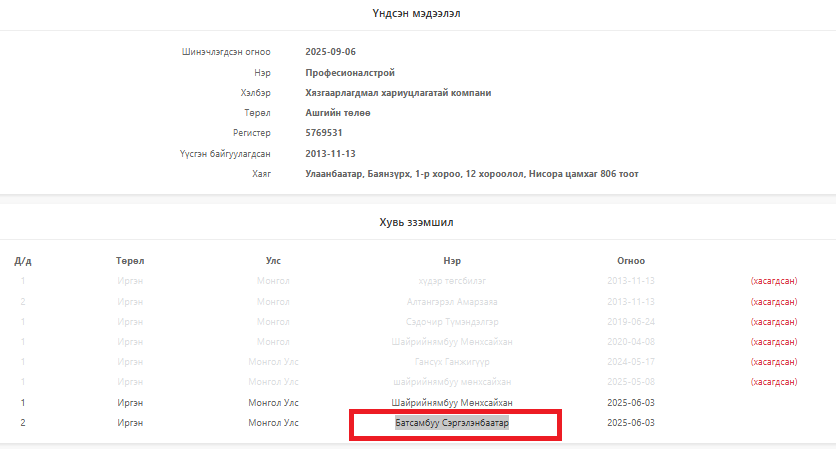Select 'Хязгаарлагдмал хариуцлагатай компани' value
Viewport: 836px width, 449px height.
(398, 93)
